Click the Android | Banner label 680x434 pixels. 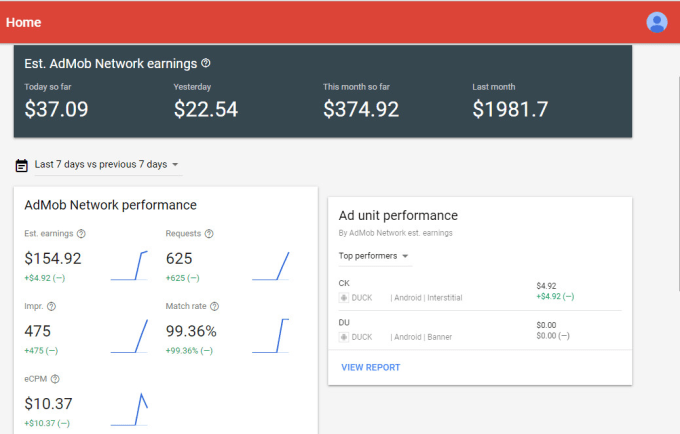coord(423,337)
